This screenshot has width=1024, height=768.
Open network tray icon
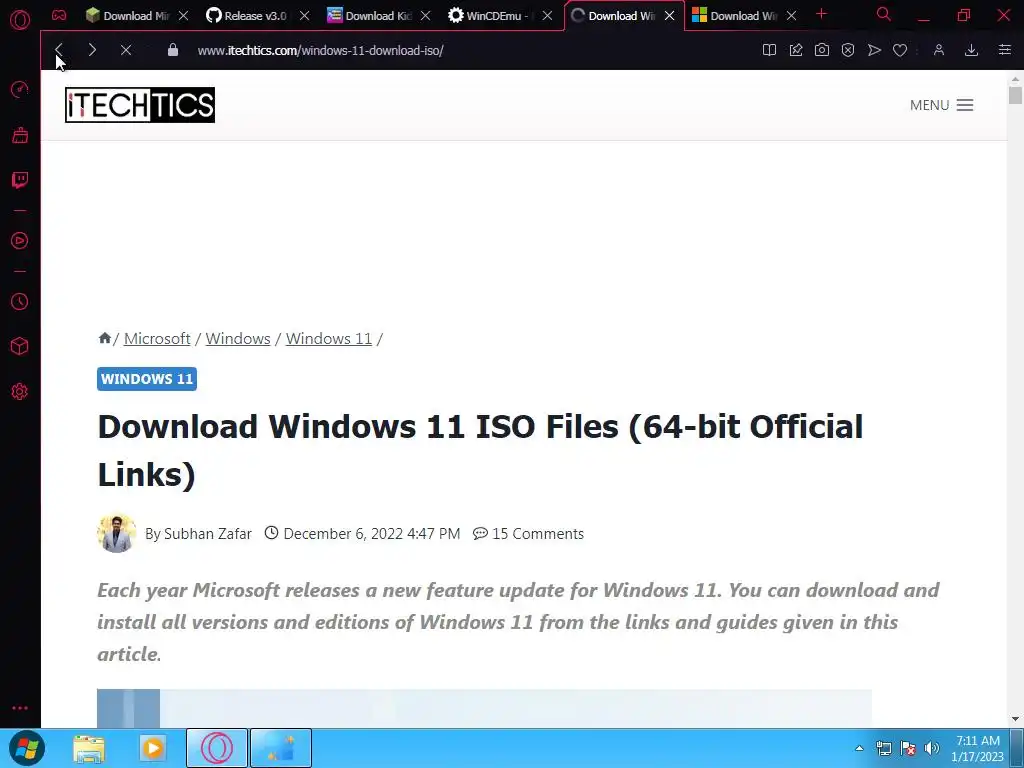click(884, 748)
